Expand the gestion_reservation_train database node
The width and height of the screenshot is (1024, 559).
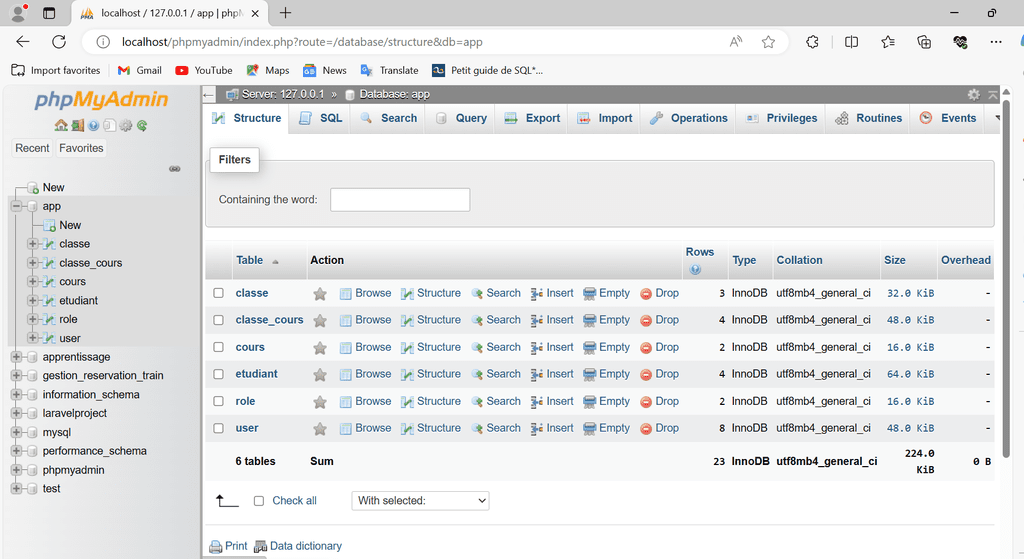pyautogui.click(x=16, y=375)
